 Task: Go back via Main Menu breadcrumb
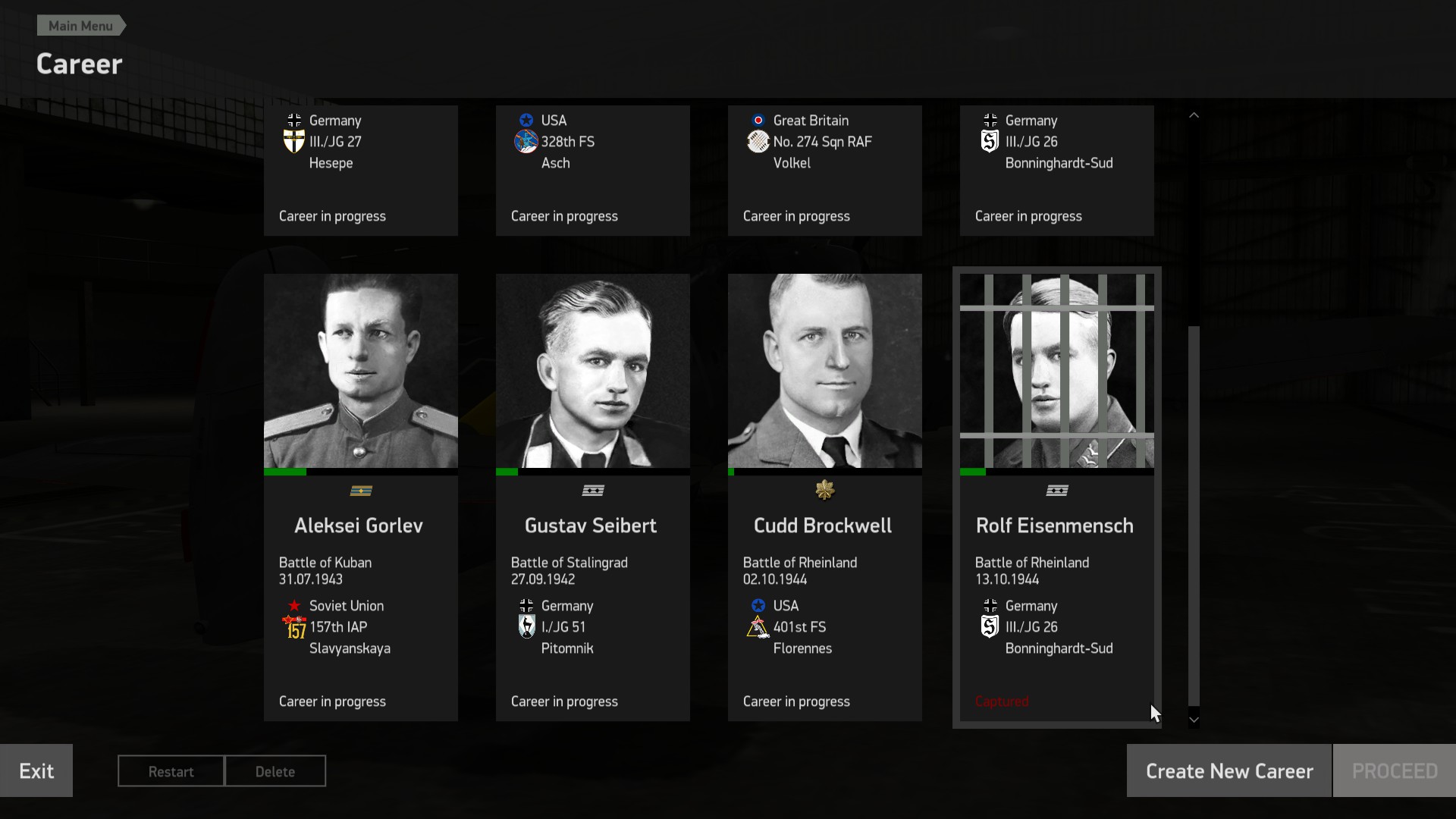[80, 26]
